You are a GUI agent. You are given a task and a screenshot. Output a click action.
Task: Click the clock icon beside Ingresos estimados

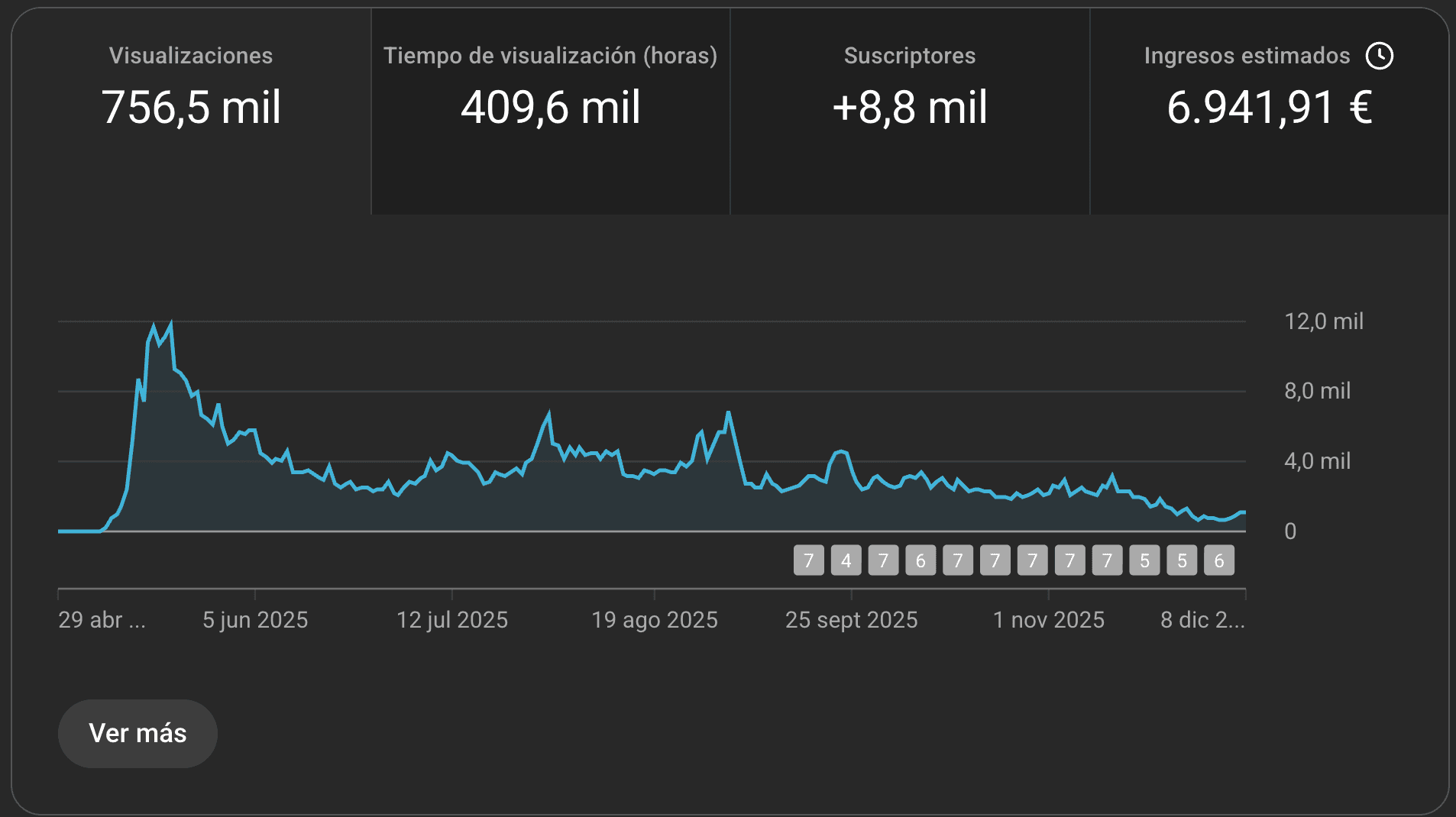click(x=1379, y=56)
